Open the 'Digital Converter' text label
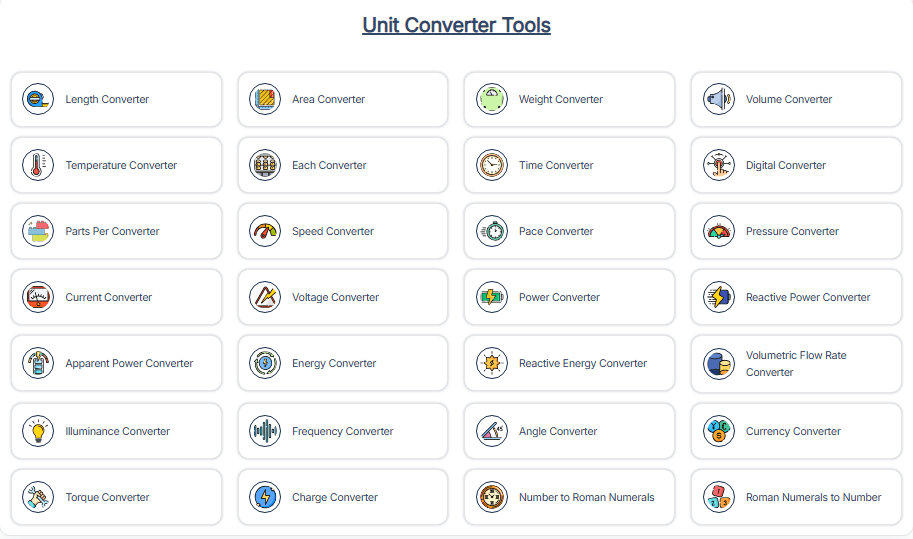913x539 pixels. click(786, 165)
